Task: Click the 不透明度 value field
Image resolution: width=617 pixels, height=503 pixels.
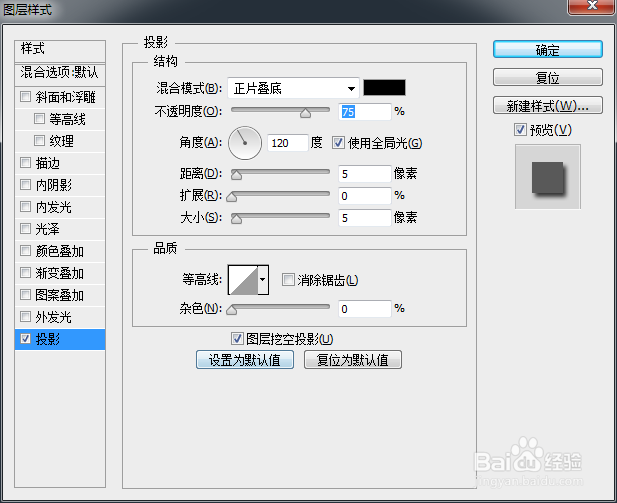Action: 365,112
